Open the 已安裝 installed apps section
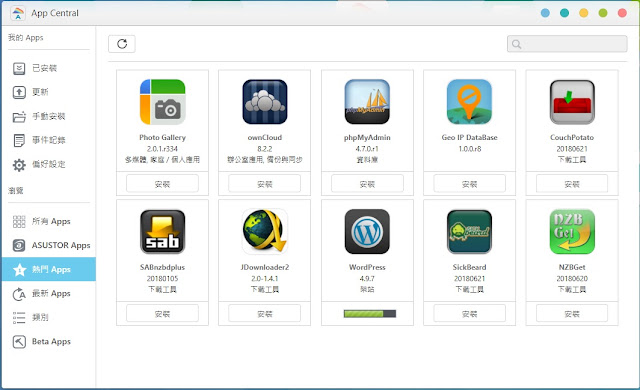Image resolution: width=640 pixels, height=390 pixels. [49, 68]
